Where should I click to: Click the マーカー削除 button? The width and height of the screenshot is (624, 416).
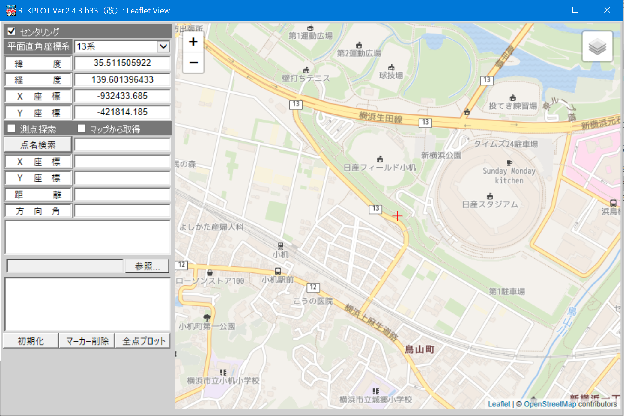pos(86,341)
